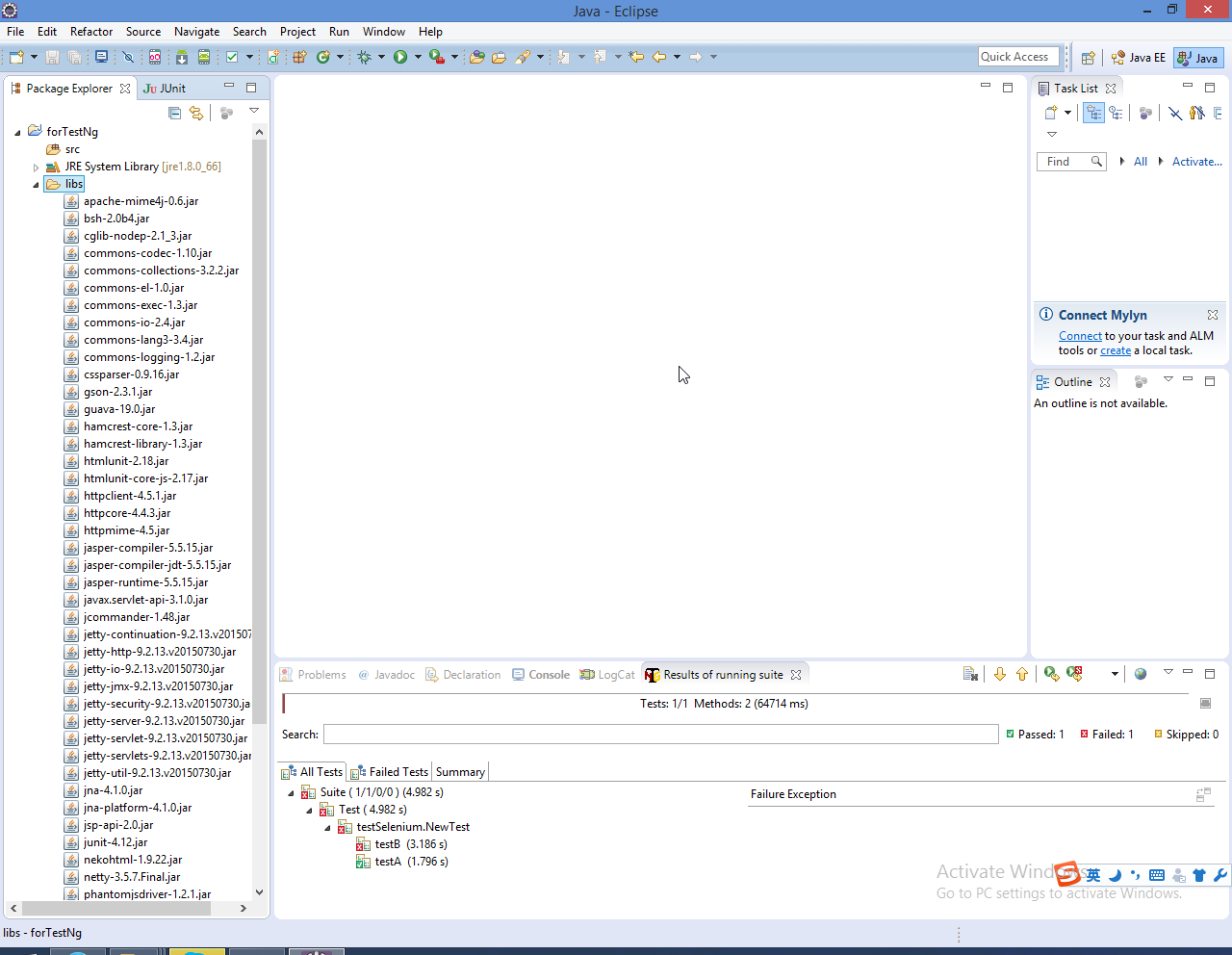
Task: Open the Run button dropdown arrow
Action: click(x=418, y=57)
